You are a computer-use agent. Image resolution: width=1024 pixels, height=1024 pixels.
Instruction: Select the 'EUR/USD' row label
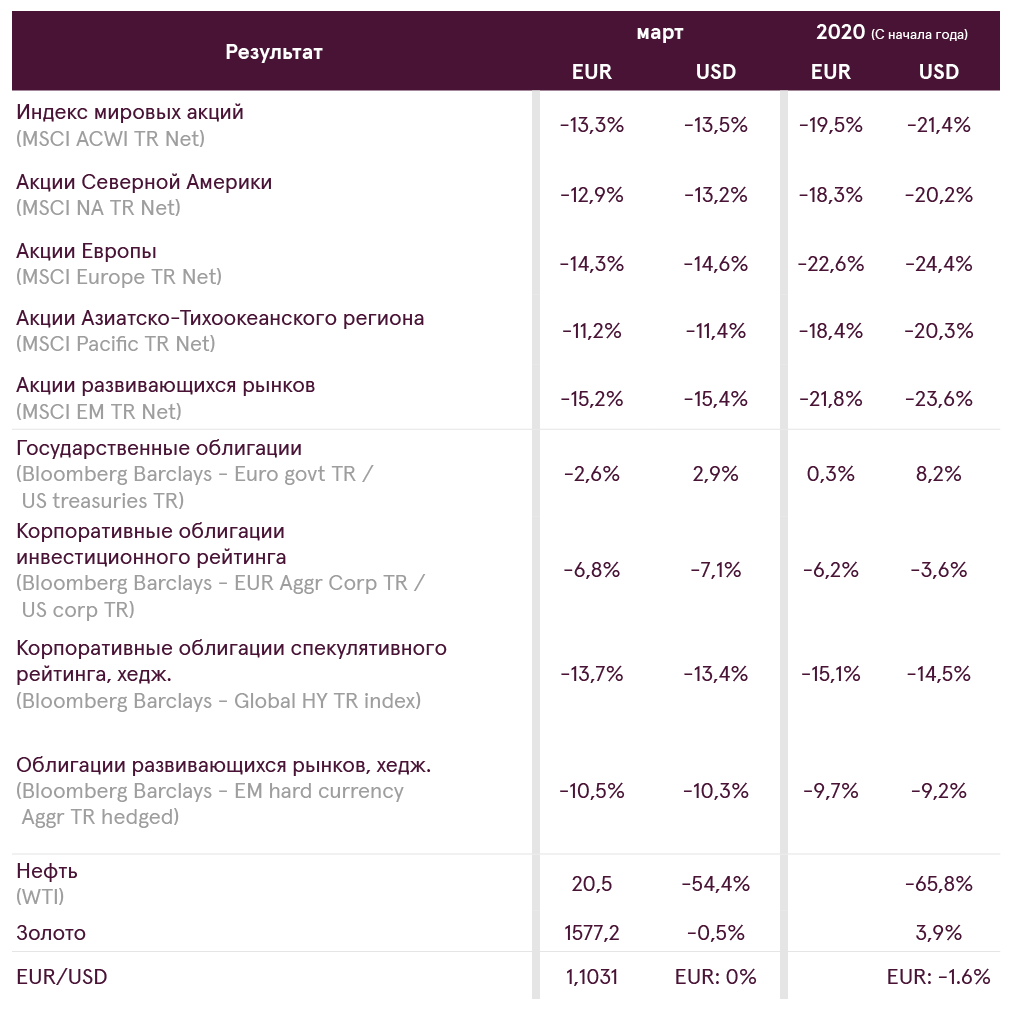[61, 977]
